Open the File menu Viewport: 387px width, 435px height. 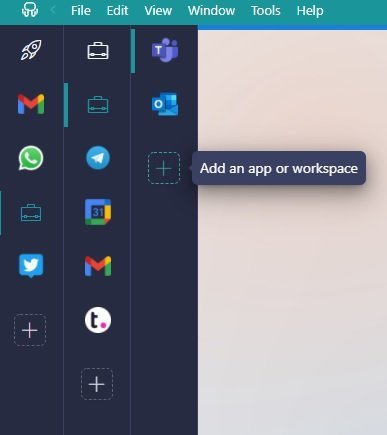[x=81, y=11]
